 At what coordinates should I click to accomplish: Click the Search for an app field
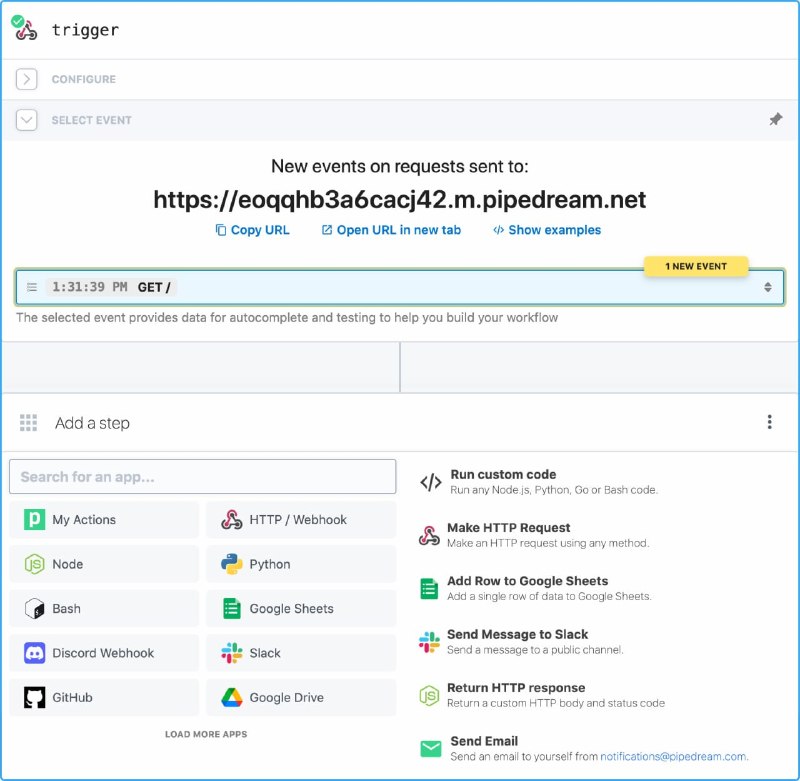point(203,476)
